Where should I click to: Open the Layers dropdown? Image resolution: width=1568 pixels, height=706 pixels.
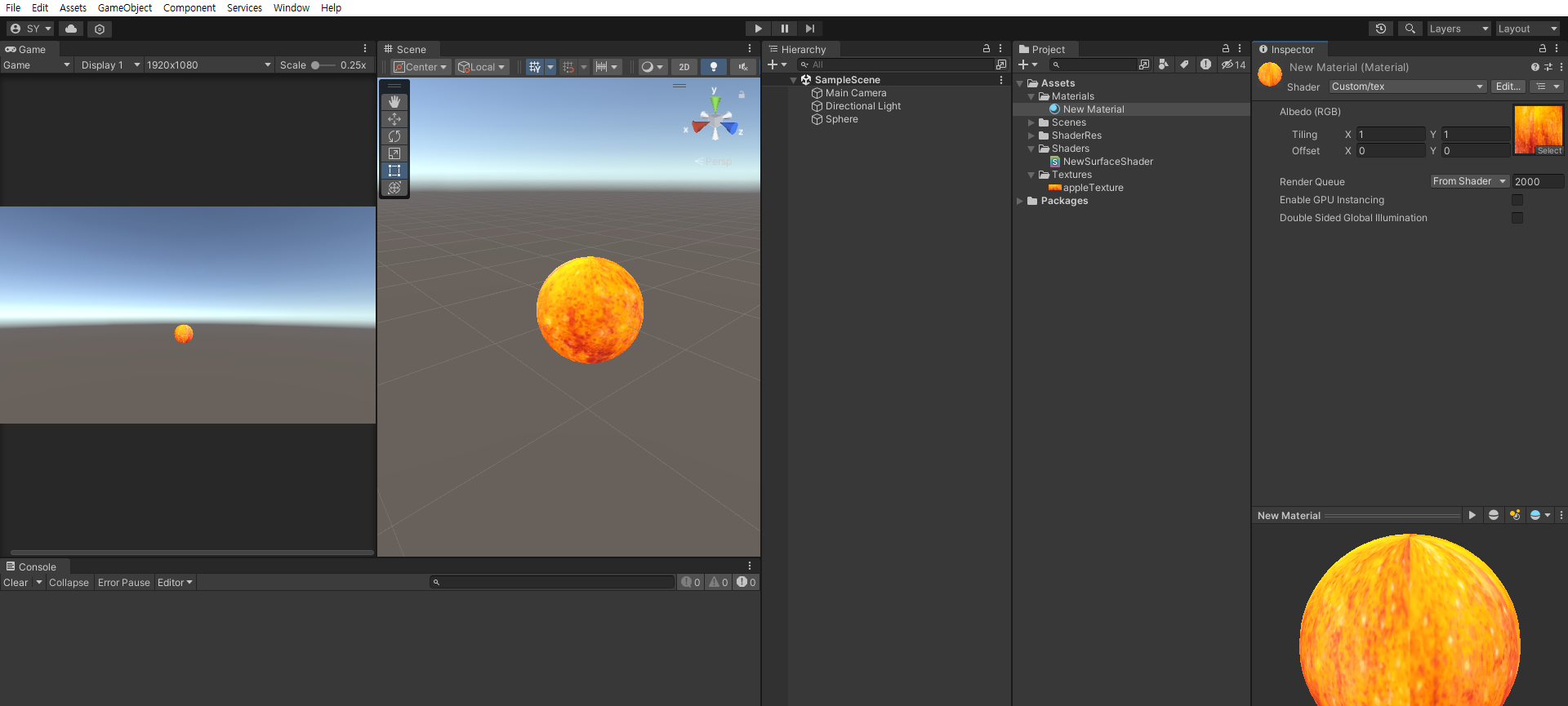tap(1459, 29)
